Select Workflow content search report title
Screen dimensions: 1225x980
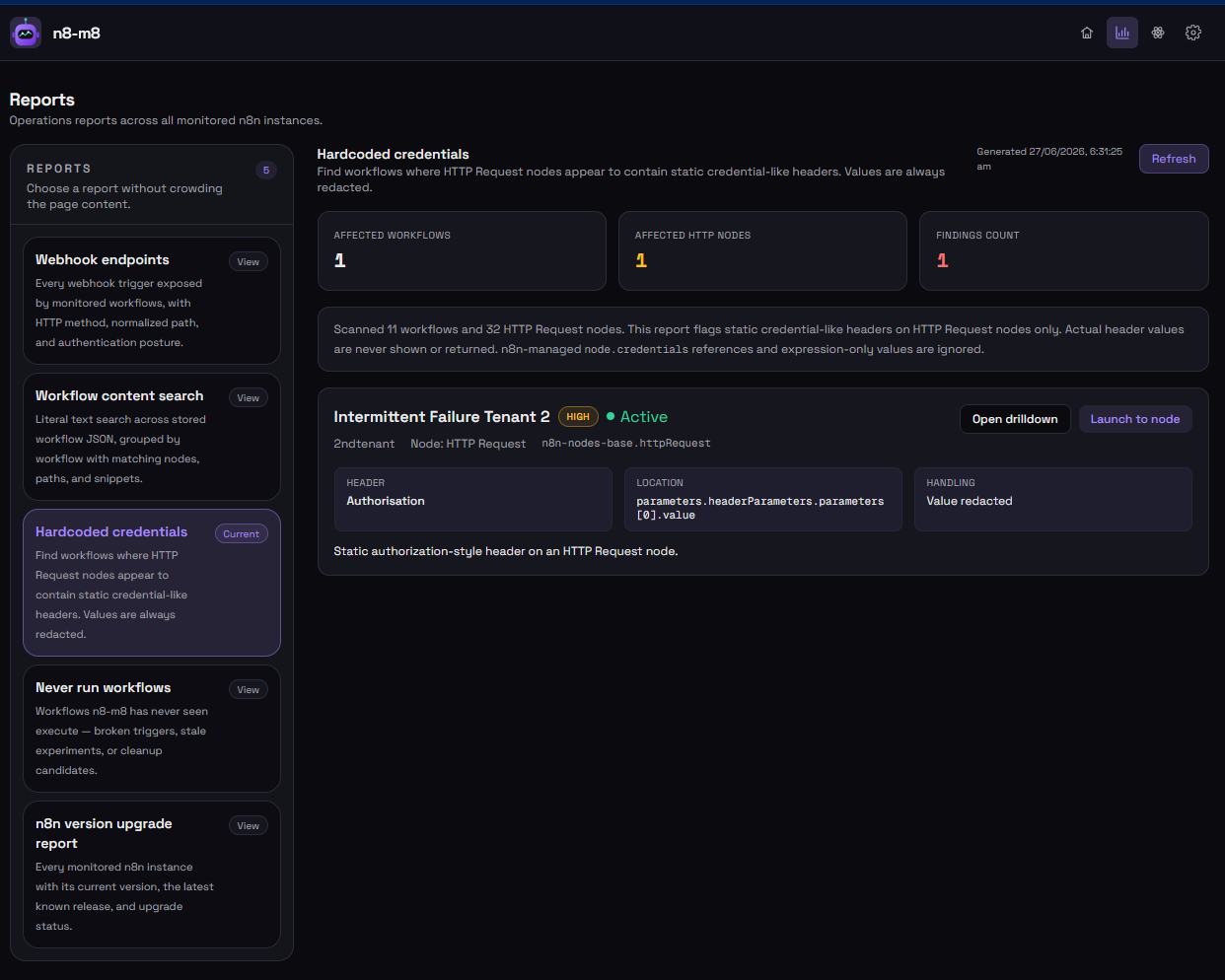(x=119, y=395)
